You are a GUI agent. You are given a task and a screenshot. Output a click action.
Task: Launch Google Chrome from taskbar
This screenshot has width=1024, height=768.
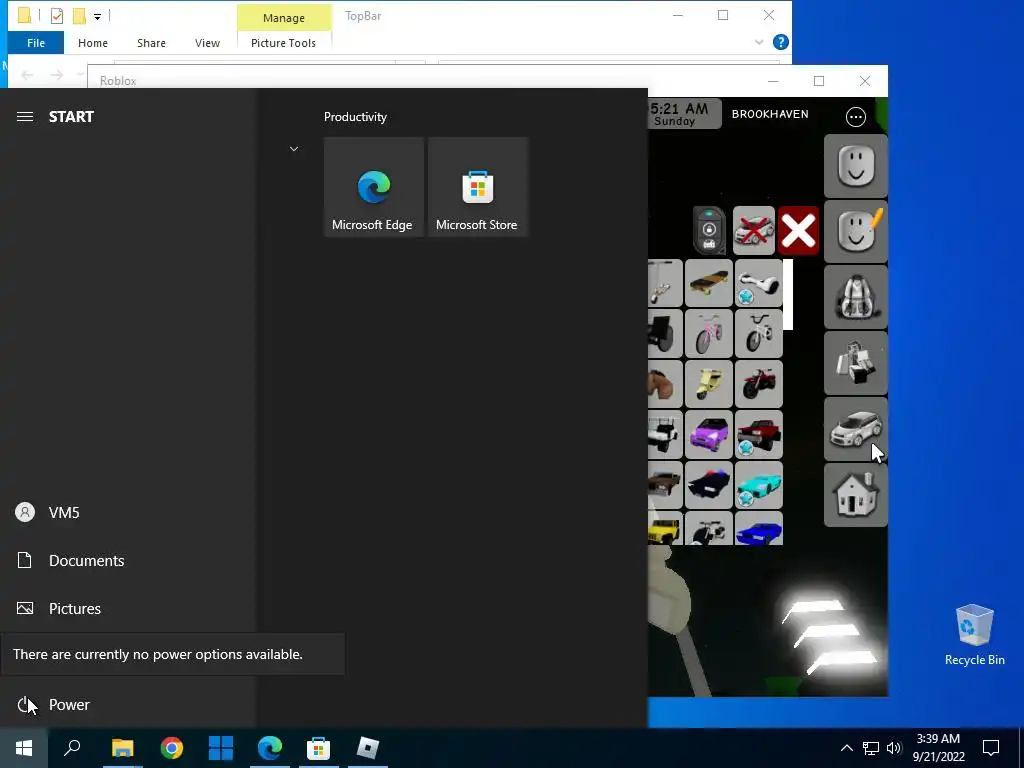click(x=172, y=748)
